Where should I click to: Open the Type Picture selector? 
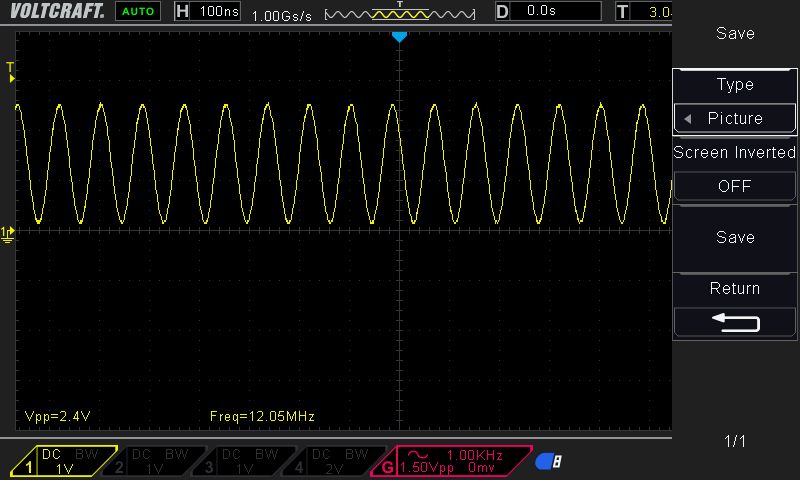pos(734,118)
